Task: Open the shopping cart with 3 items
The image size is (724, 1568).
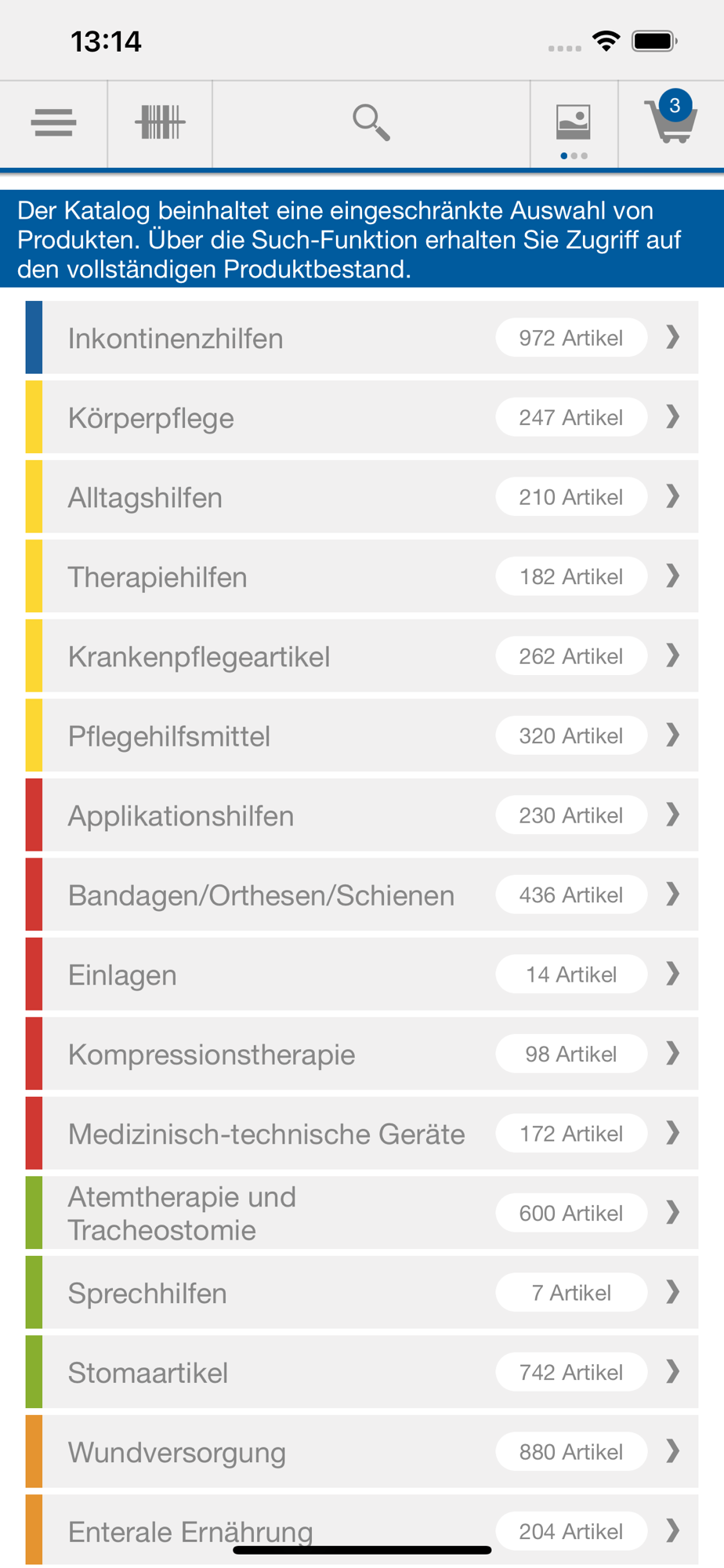Action: click(x=671, y=118)
